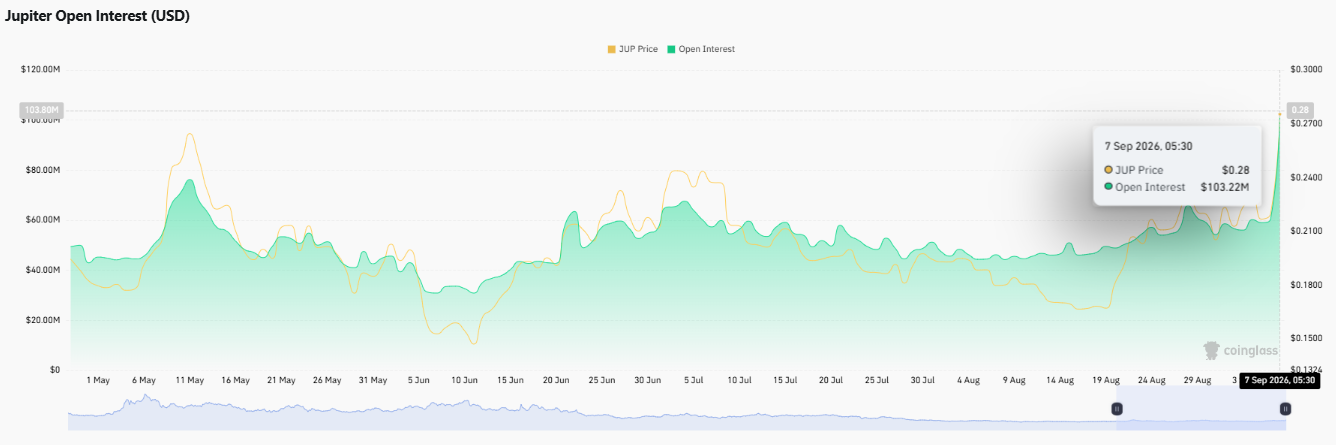Click the Jupiter Open Interest (USD) title

tap(98, 17)
